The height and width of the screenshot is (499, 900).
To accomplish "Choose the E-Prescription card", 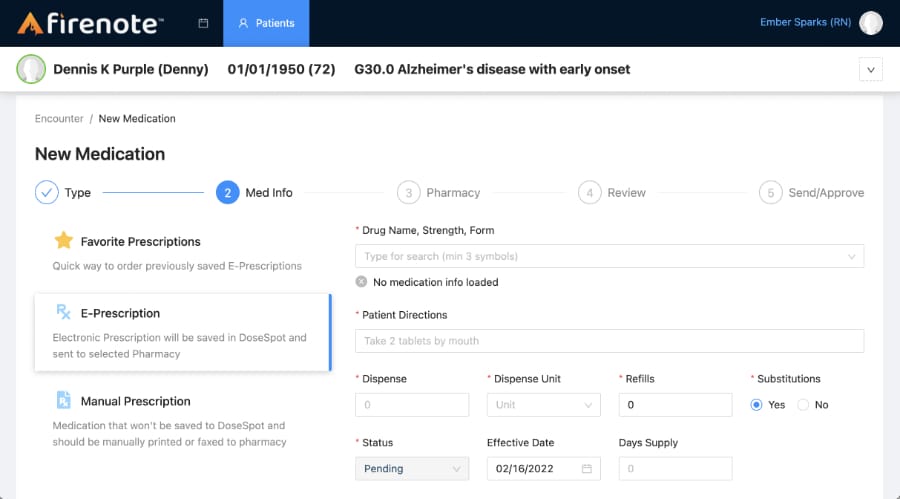I will tap(183, 332).
